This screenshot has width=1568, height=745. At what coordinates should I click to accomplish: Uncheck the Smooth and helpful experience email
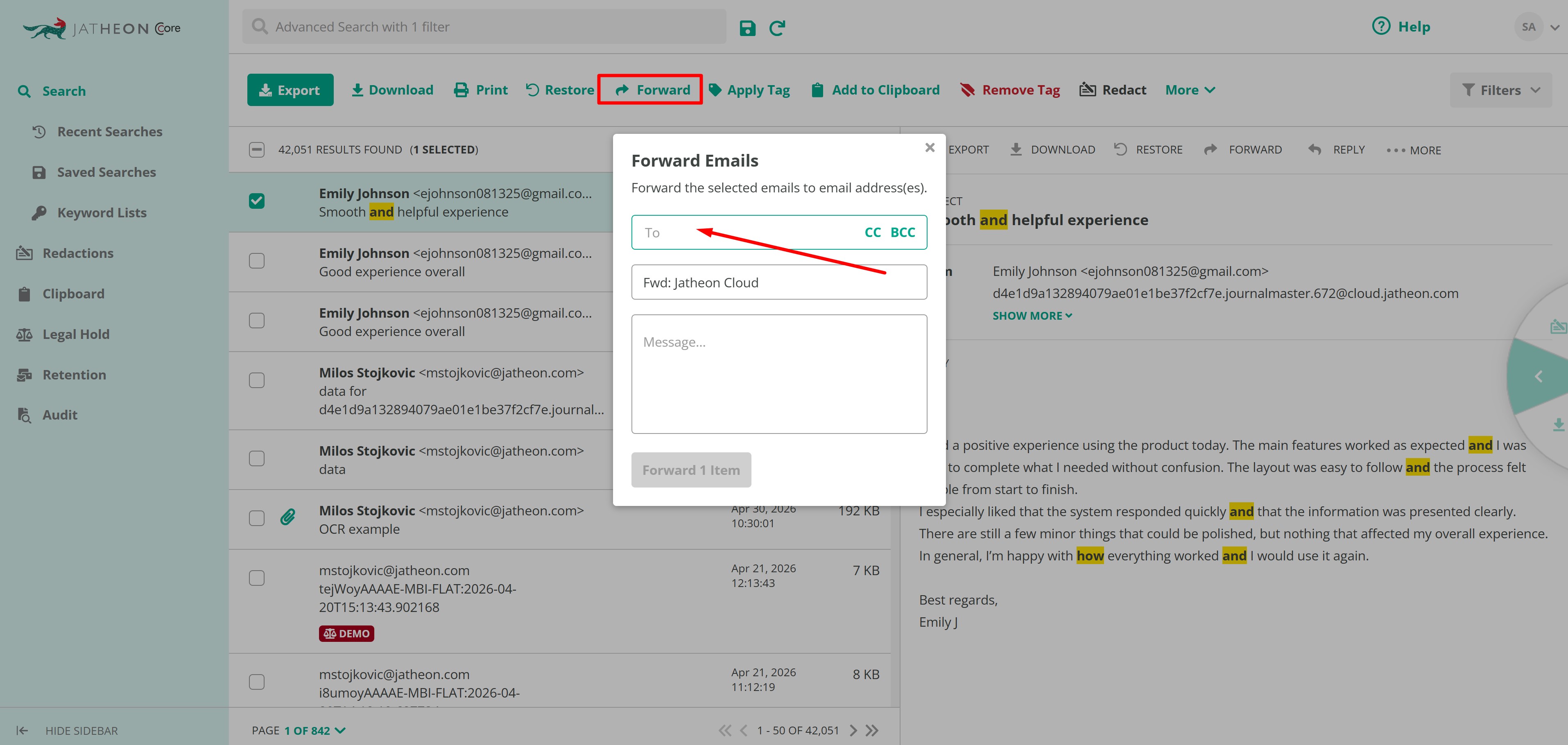[257, 201]
